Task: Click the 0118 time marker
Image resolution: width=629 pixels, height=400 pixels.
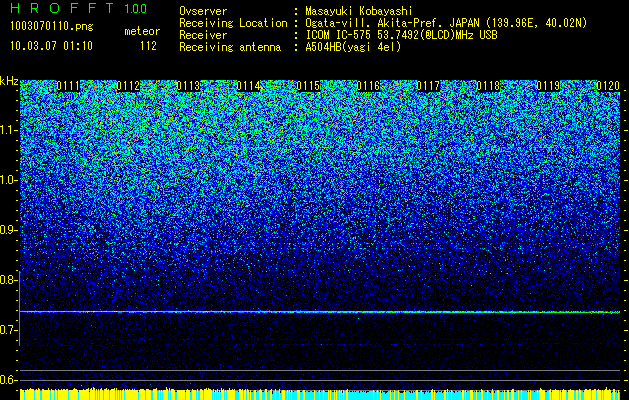Action: [488, 86]
